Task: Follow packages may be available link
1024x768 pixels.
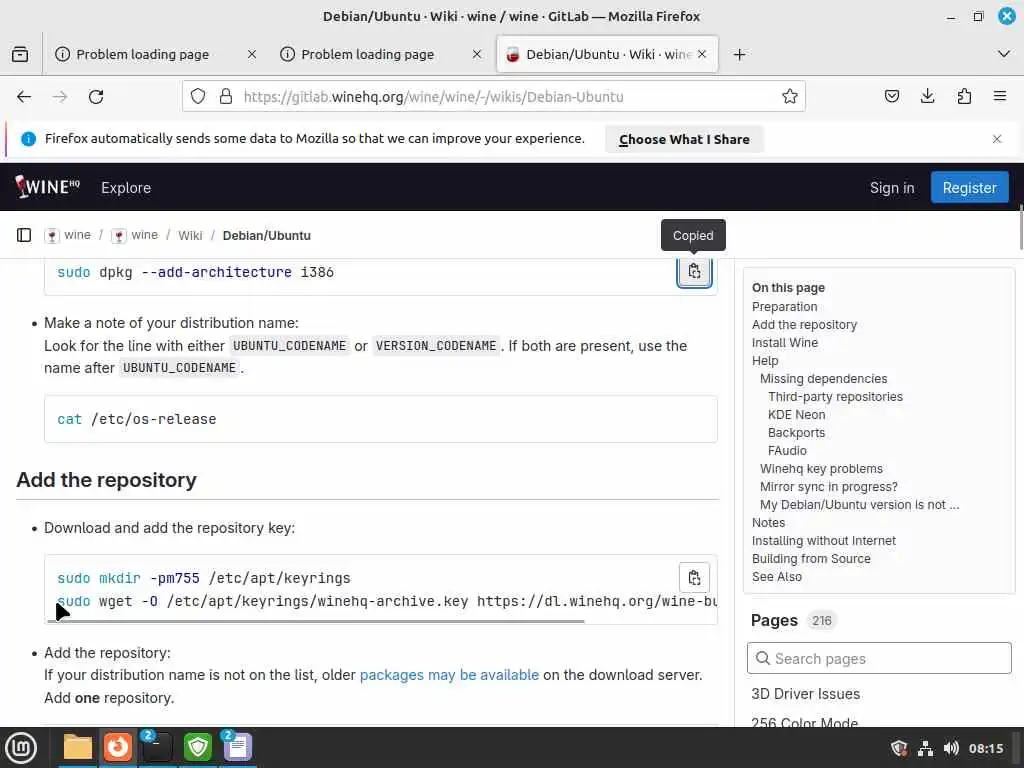Action: 449,675
